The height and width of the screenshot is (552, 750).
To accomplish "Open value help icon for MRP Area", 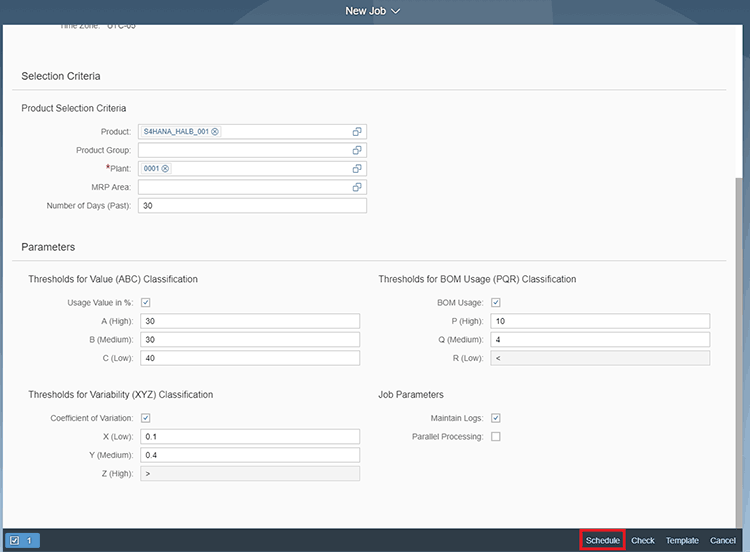I will pos(357,187).
